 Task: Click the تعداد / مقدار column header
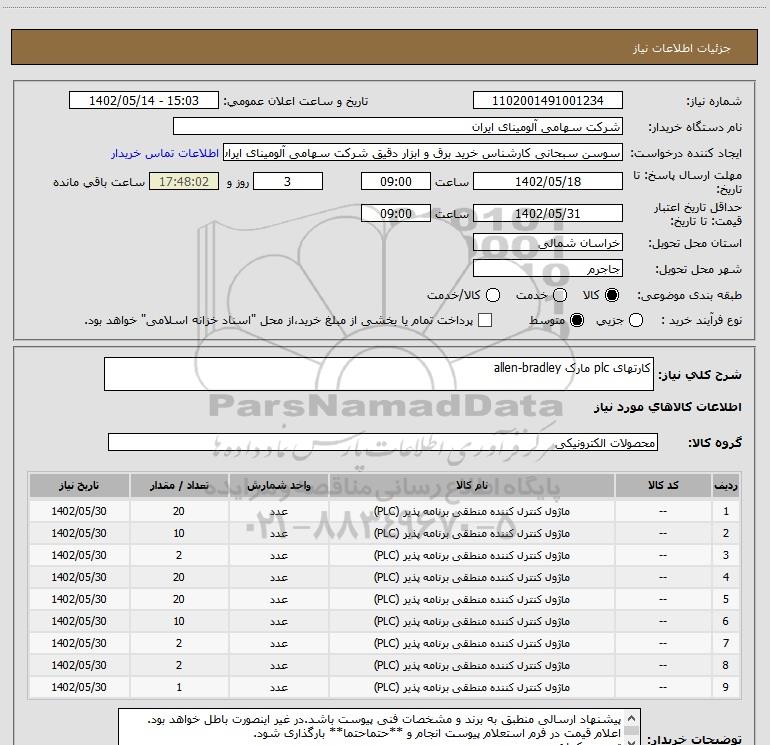tap(178, 485)
